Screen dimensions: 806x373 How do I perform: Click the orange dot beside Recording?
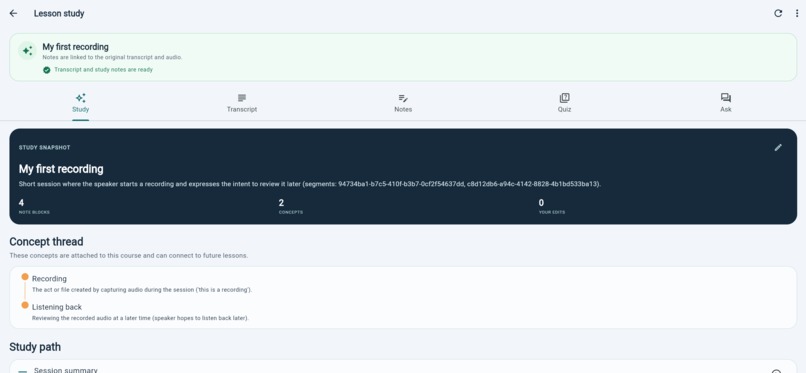[25, 277]
